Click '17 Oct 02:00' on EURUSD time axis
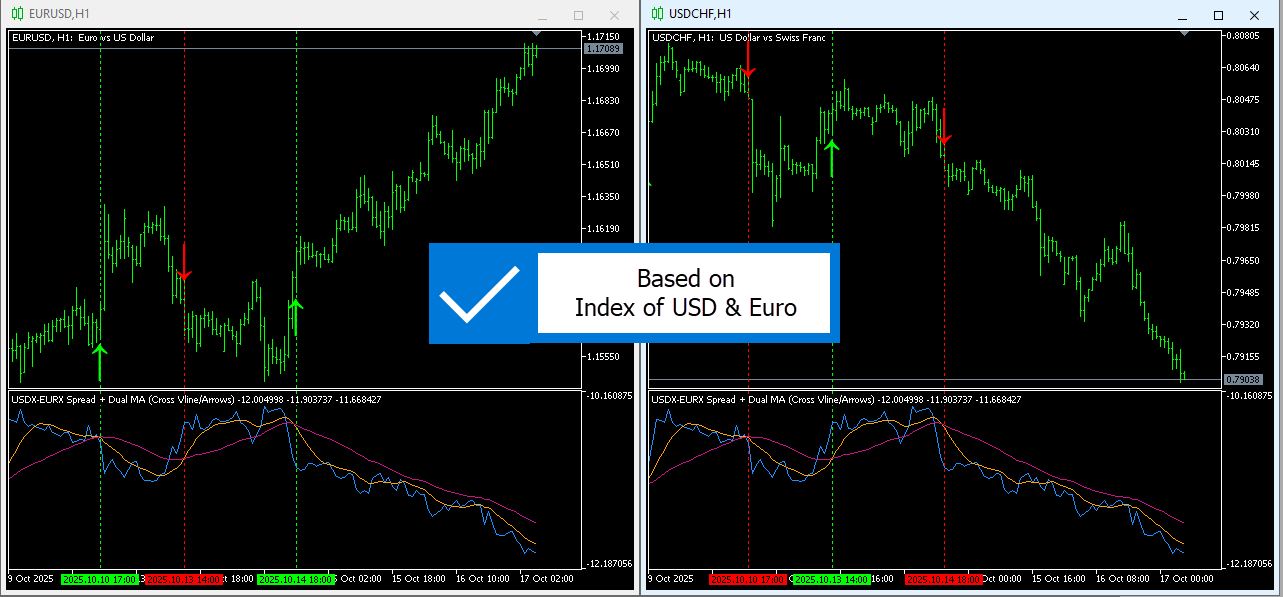 coord(548,579)
